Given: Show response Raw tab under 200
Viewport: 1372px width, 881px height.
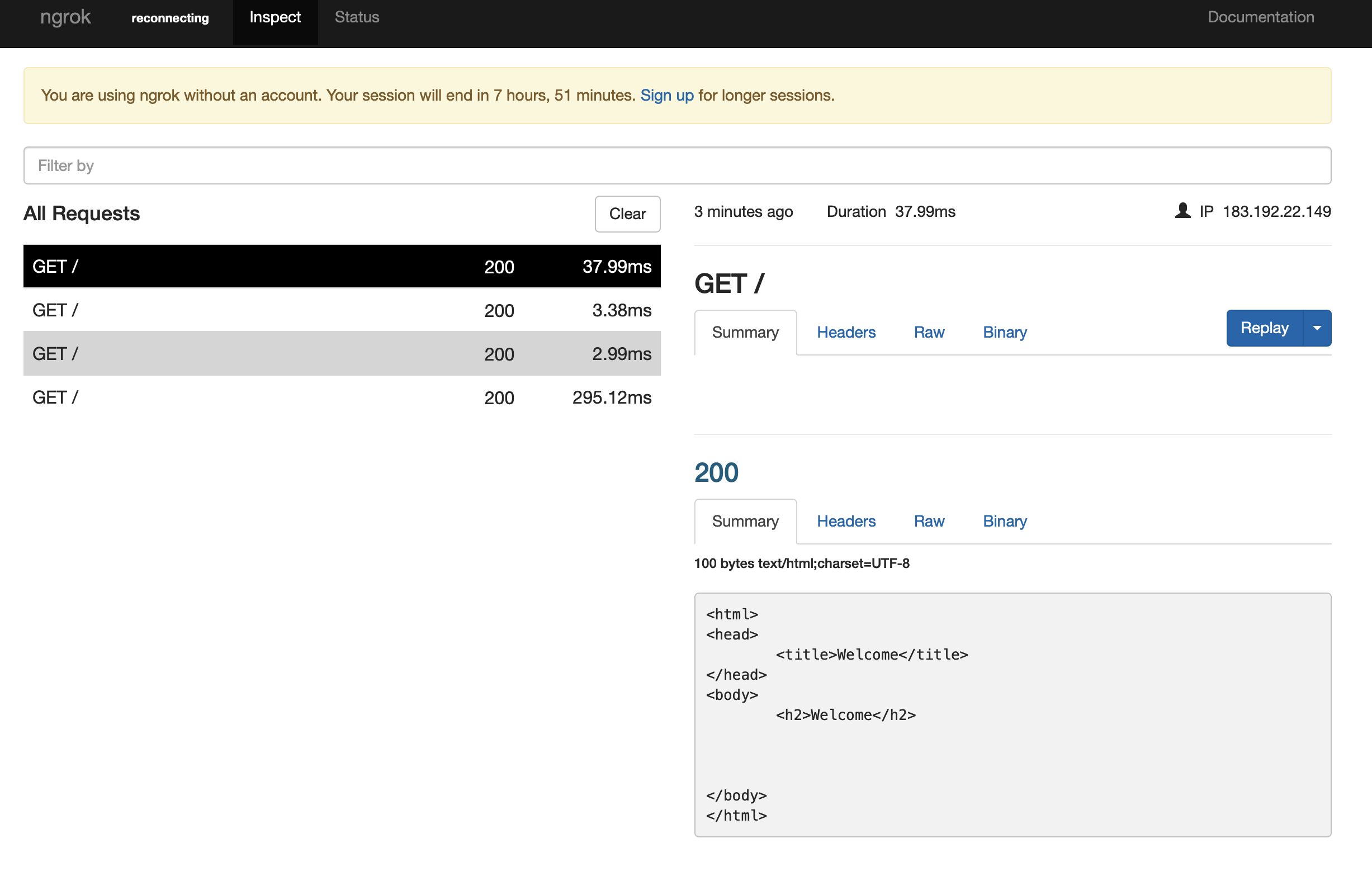Looking at the screenshot, I should pos(929,521).
